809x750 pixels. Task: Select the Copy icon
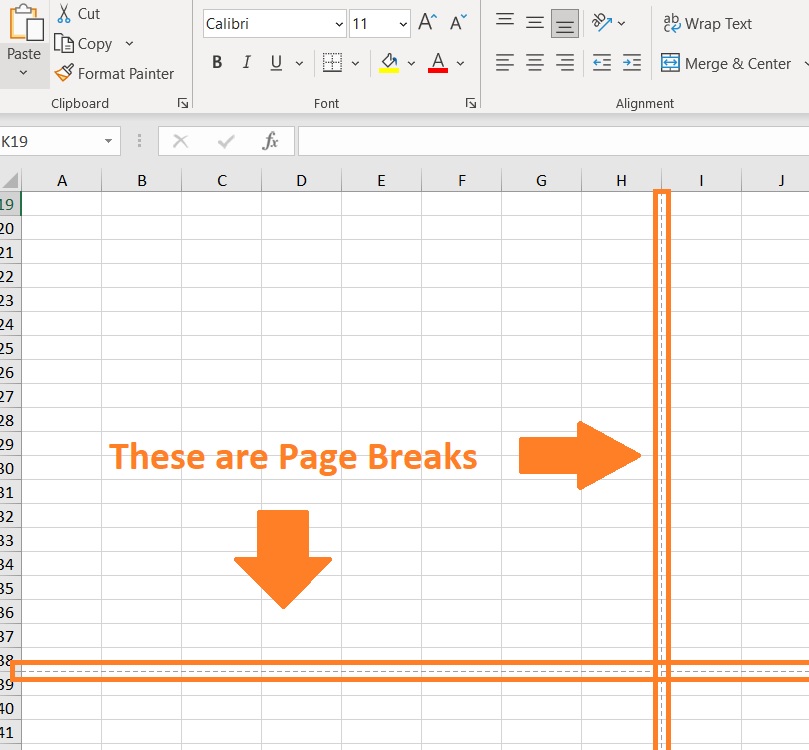(x=62, y=43)
